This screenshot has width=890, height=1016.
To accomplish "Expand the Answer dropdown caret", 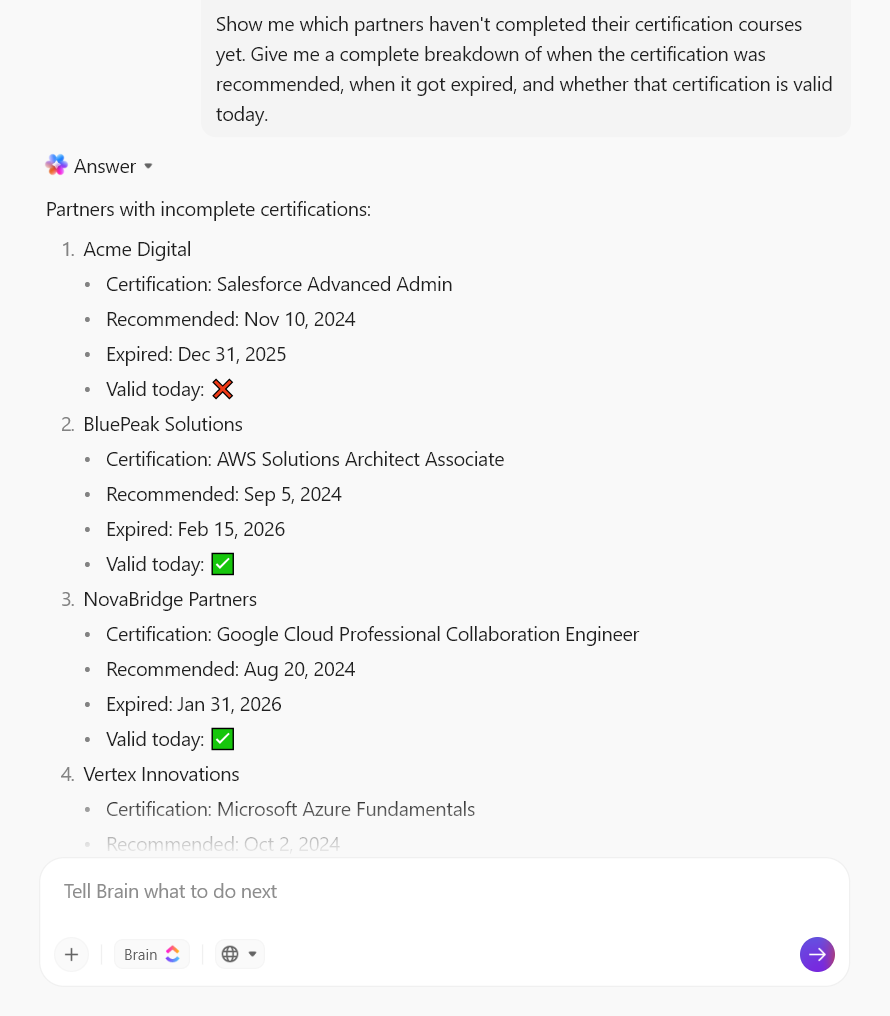I will (x=149, y=166).
